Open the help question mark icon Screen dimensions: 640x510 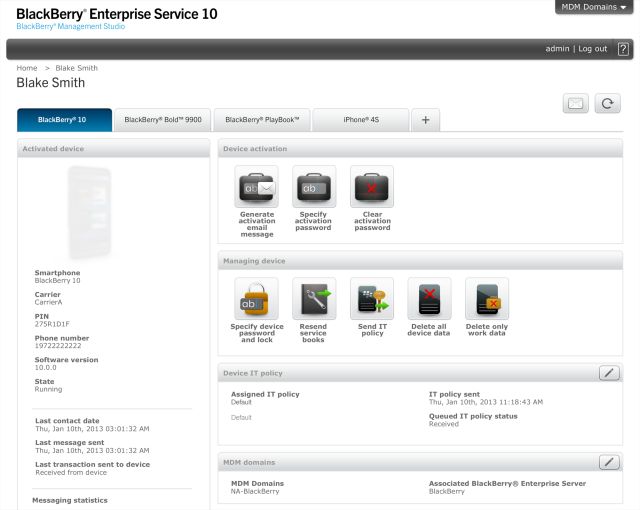(623, 49)
